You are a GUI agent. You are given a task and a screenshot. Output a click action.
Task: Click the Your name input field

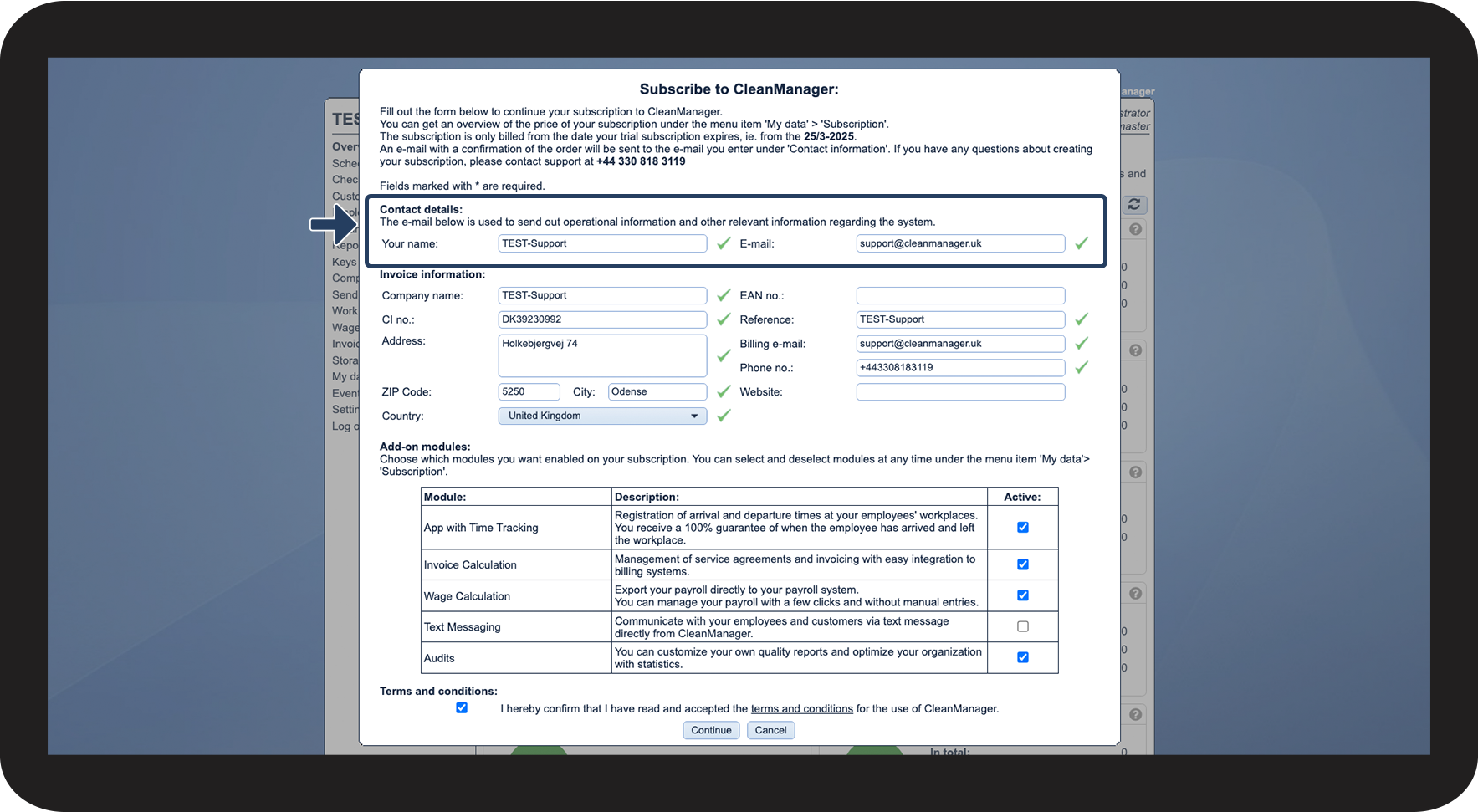click(602, 243)
